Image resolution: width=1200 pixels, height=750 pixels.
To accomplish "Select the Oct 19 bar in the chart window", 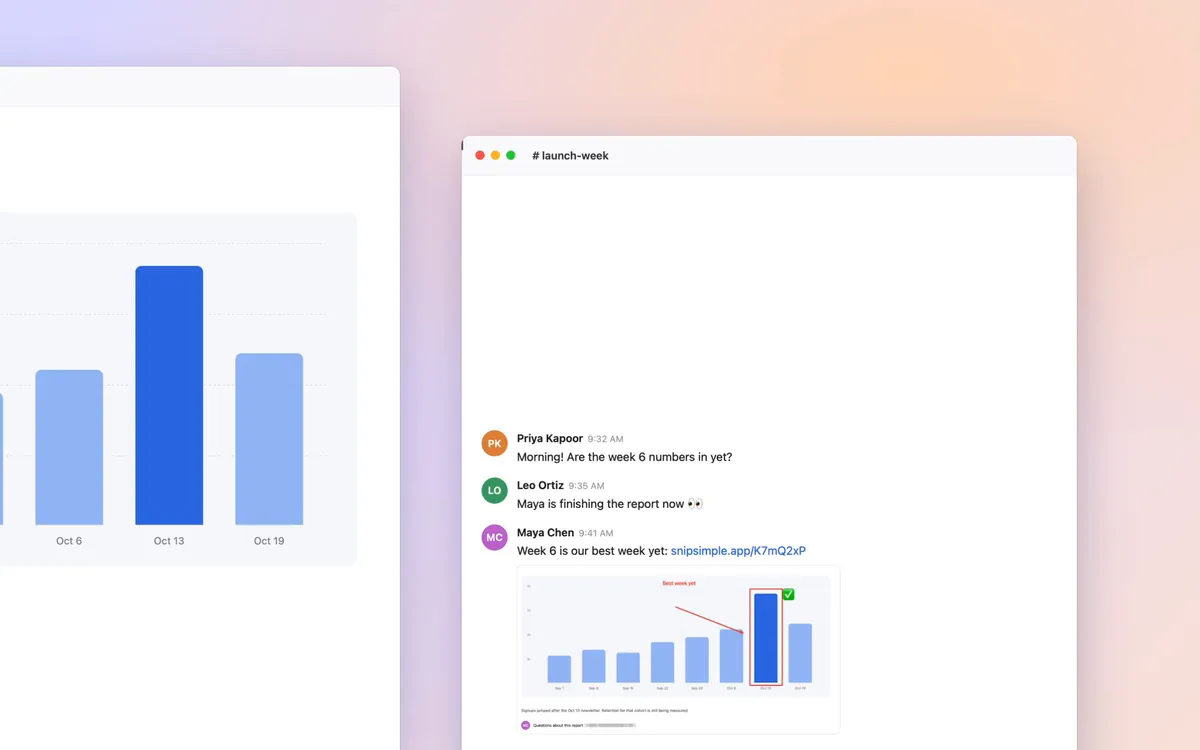I will 269,439.
